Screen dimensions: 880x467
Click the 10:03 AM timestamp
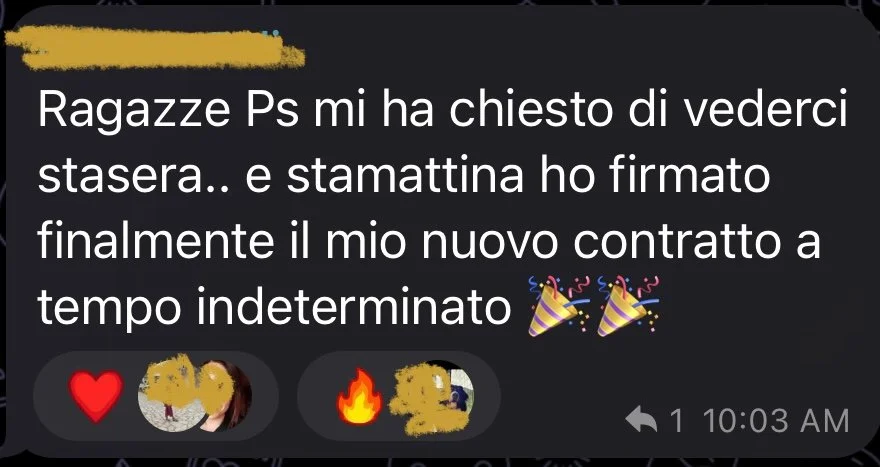775,421
